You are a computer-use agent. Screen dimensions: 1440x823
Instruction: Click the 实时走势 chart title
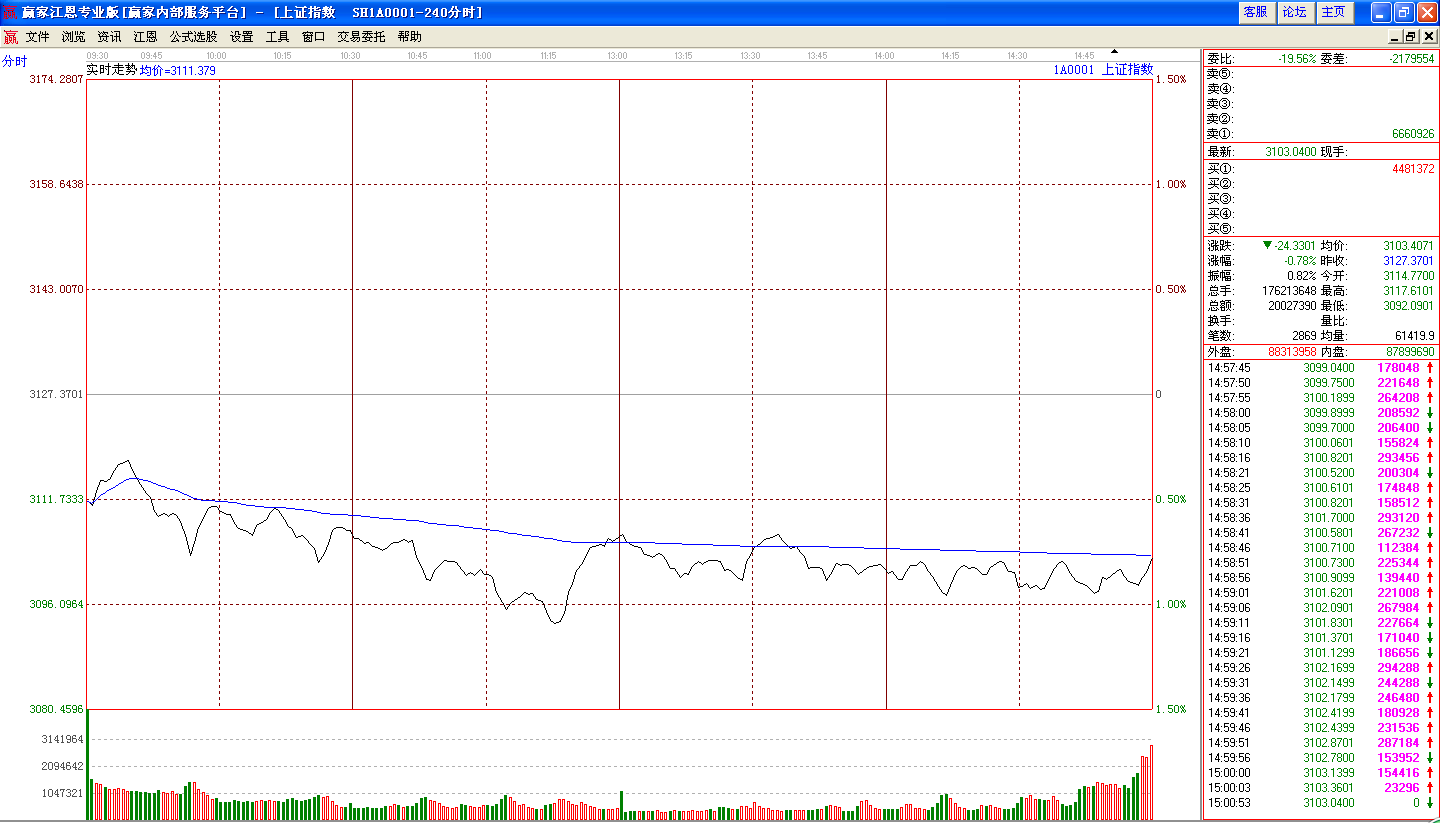[111, 70]
